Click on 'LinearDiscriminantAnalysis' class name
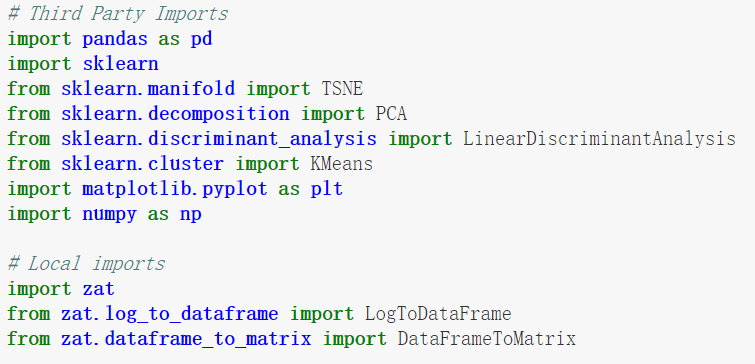Viewport: 755px width, 364px height. [x=599, y=139]
